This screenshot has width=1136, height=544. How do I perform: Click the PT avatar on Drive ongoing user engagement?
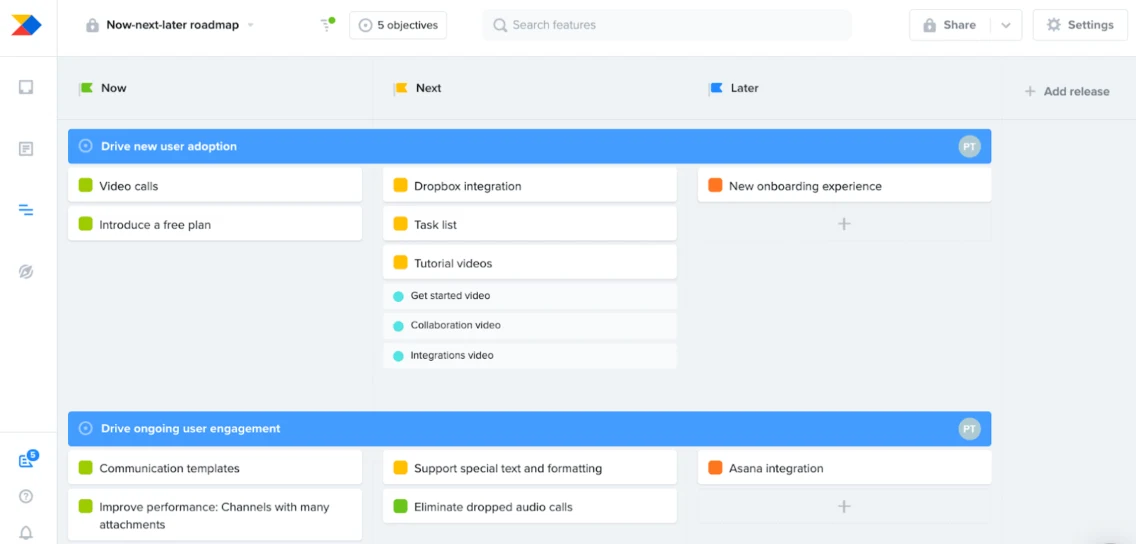click(x=969, y=429)
